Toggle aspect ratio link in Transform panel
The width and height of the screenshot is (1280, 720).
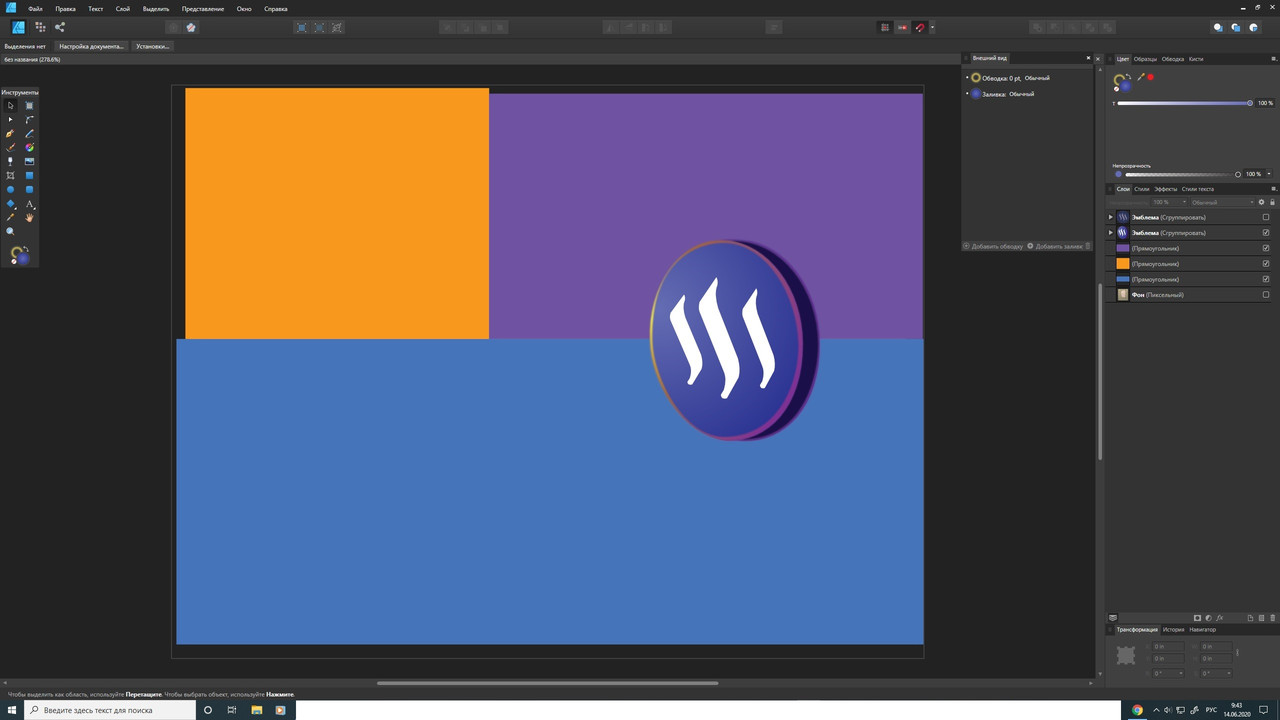(x=1237, y=652)
